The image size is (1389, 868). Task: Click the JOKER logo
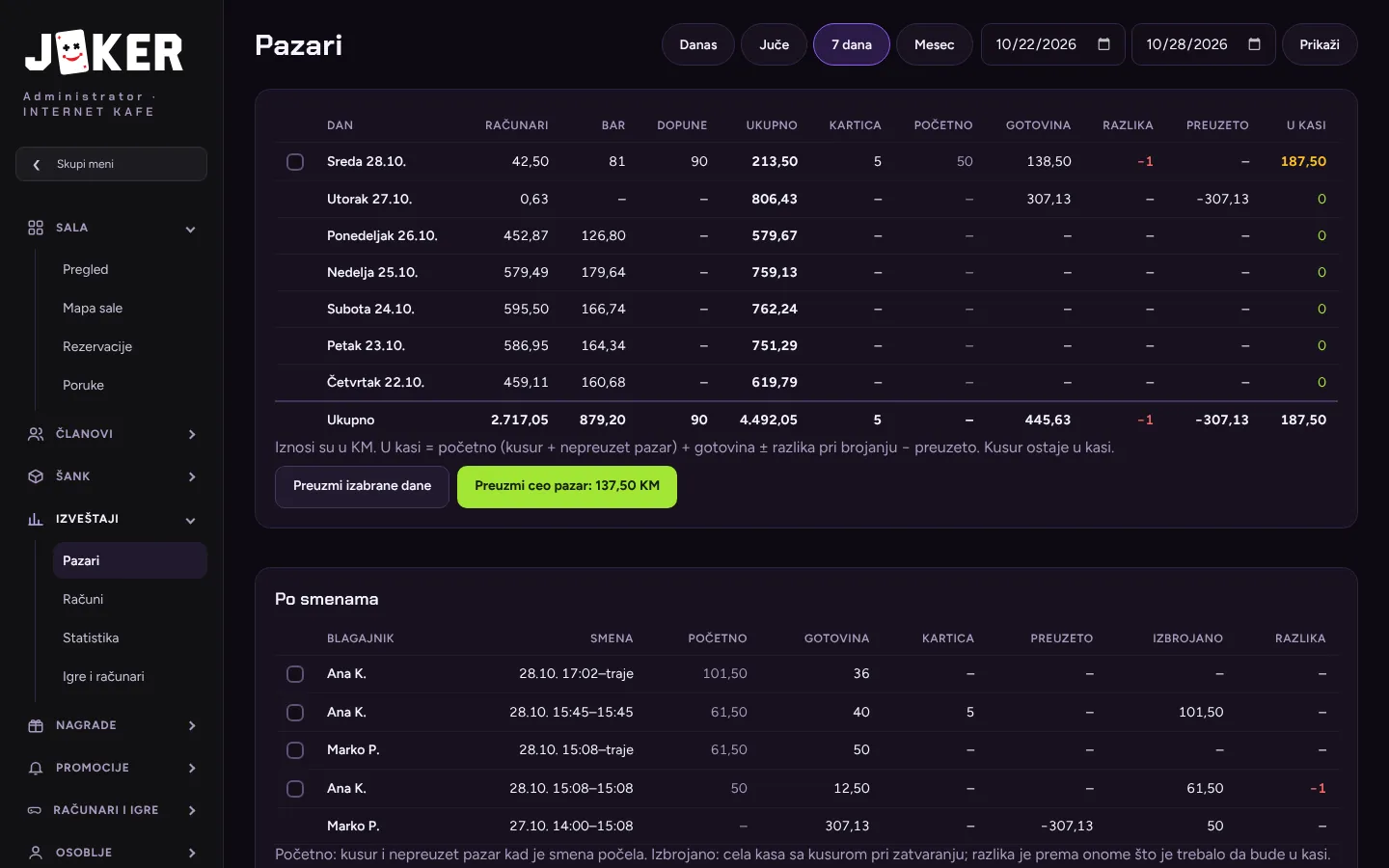104,52
